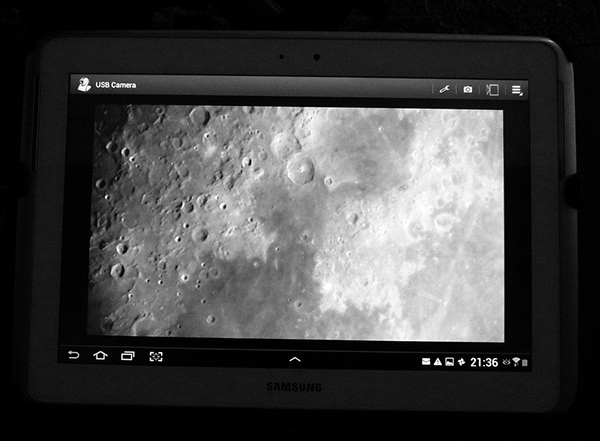Tap the lunar live camera preview
Viewport: 600px width, 441px height.
coord(296,223)
